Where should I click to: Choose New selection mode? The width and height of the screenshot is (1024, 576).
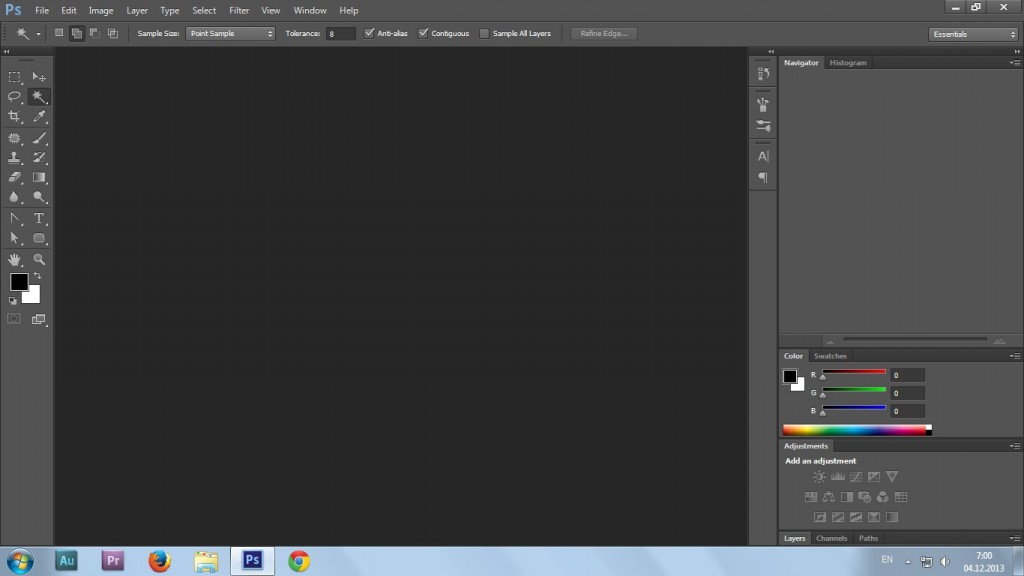59,33
